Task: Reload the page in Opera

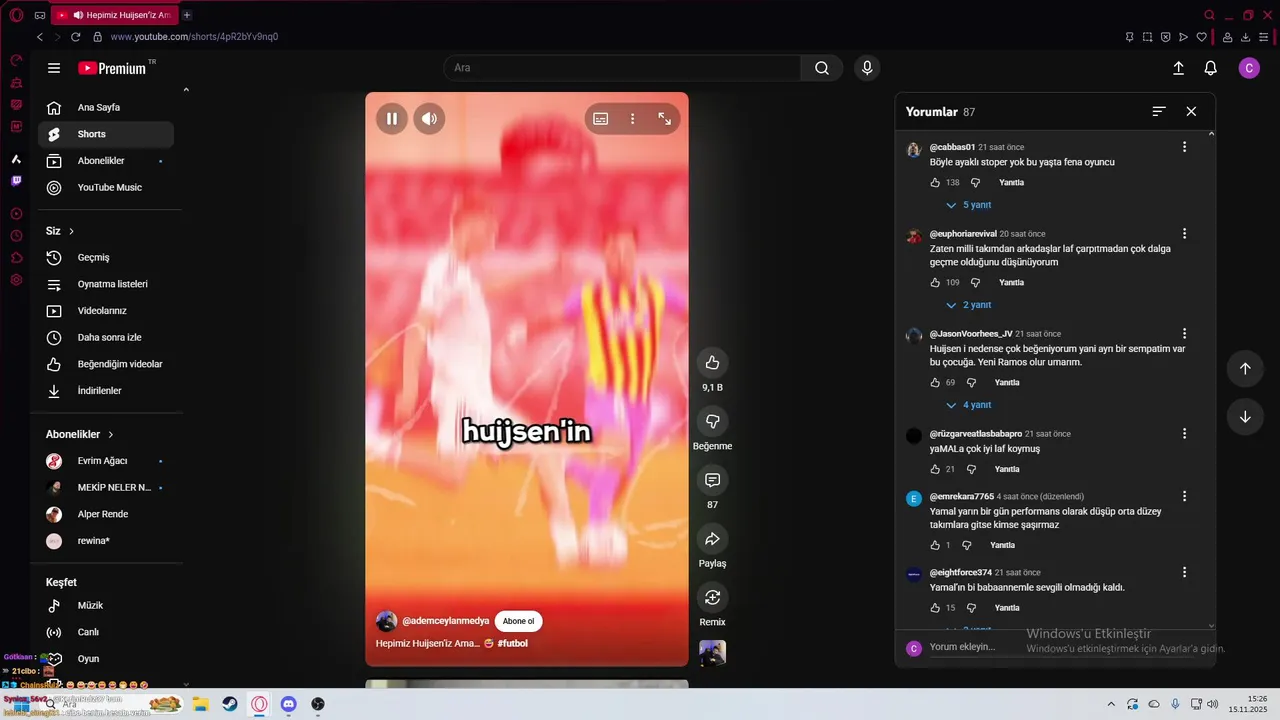Action: coord(75,37)
